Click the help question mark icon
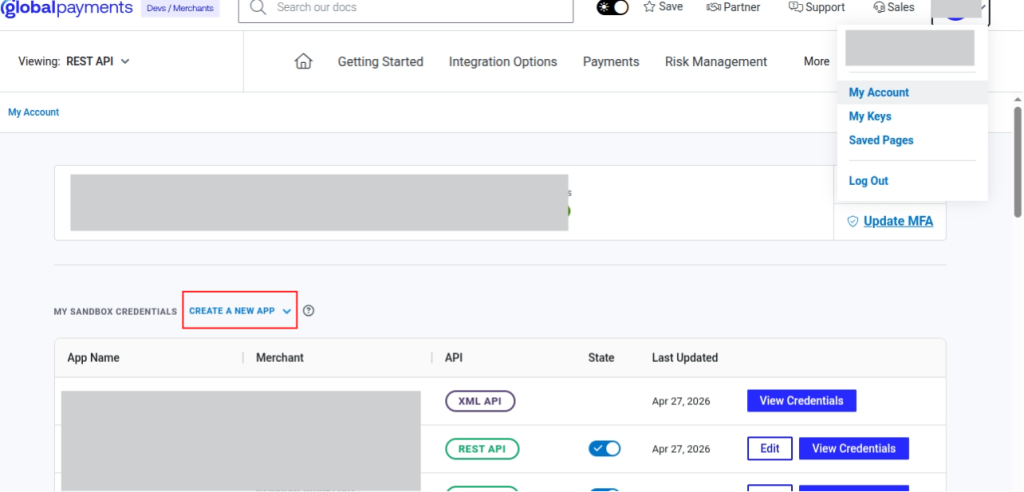The image size is (1024, 492). tap(309, 311)
